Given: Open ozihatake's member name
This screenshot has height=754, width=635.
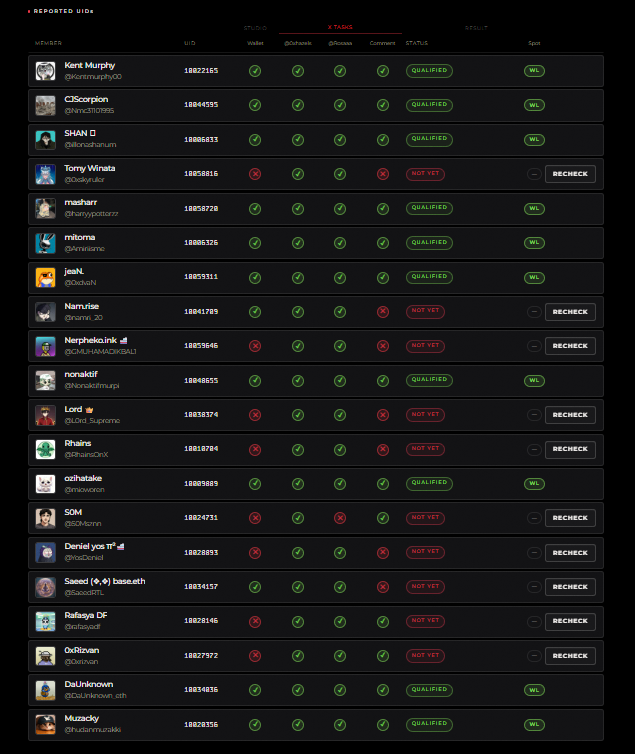Looking at the screenshot, I should tap(83, 478).
